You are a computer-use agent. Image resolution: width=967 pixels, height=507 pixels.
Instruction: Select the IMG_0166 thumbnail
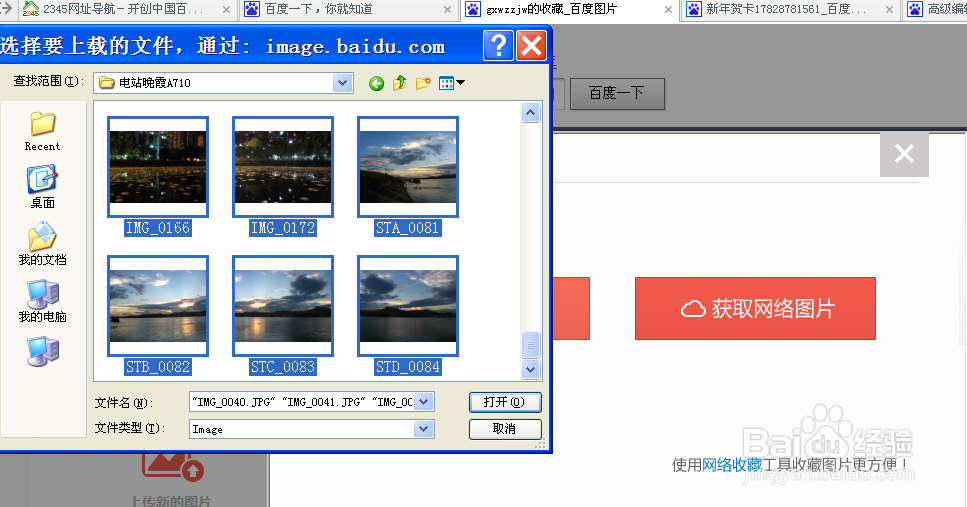click(158, 167)
